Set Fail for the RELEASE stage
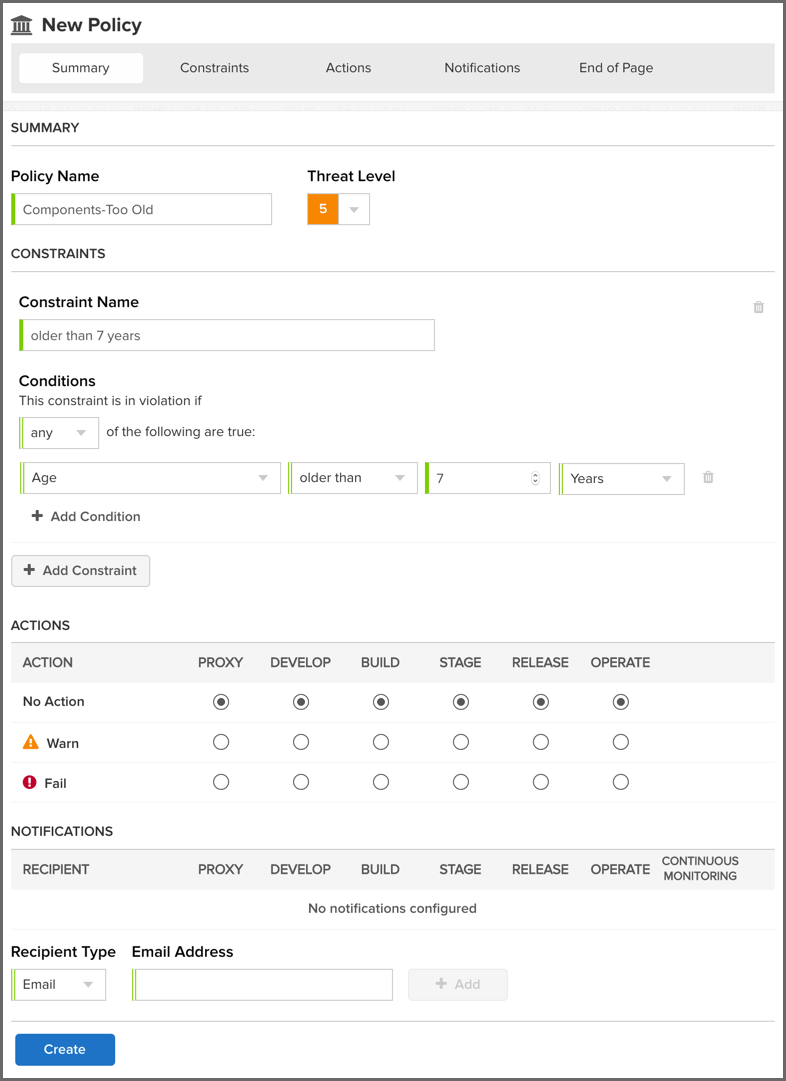 (540, 782)
